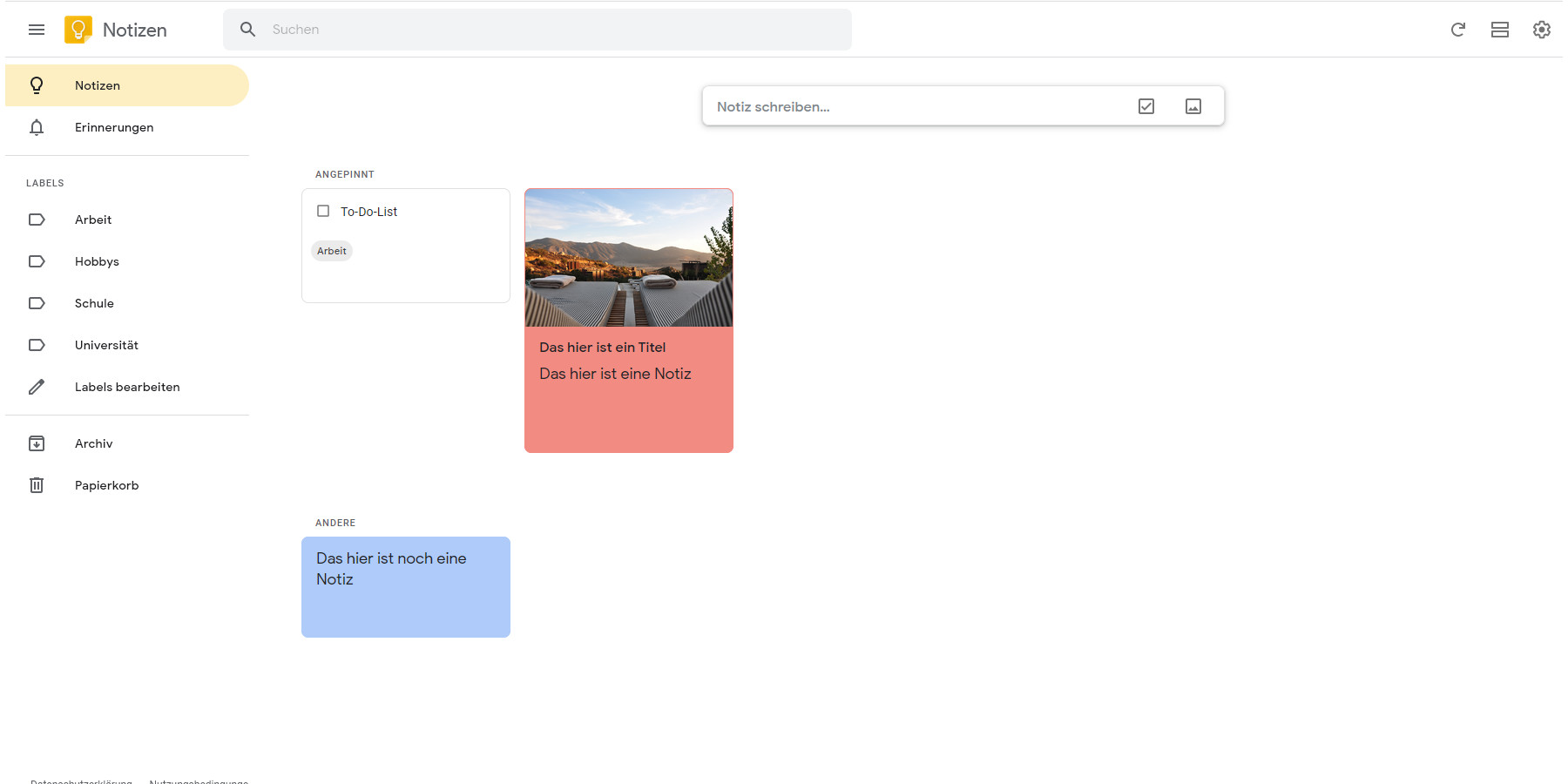Filter by the Arbeit label
This screenshot has width=1568, height=784.
[93, 220]
